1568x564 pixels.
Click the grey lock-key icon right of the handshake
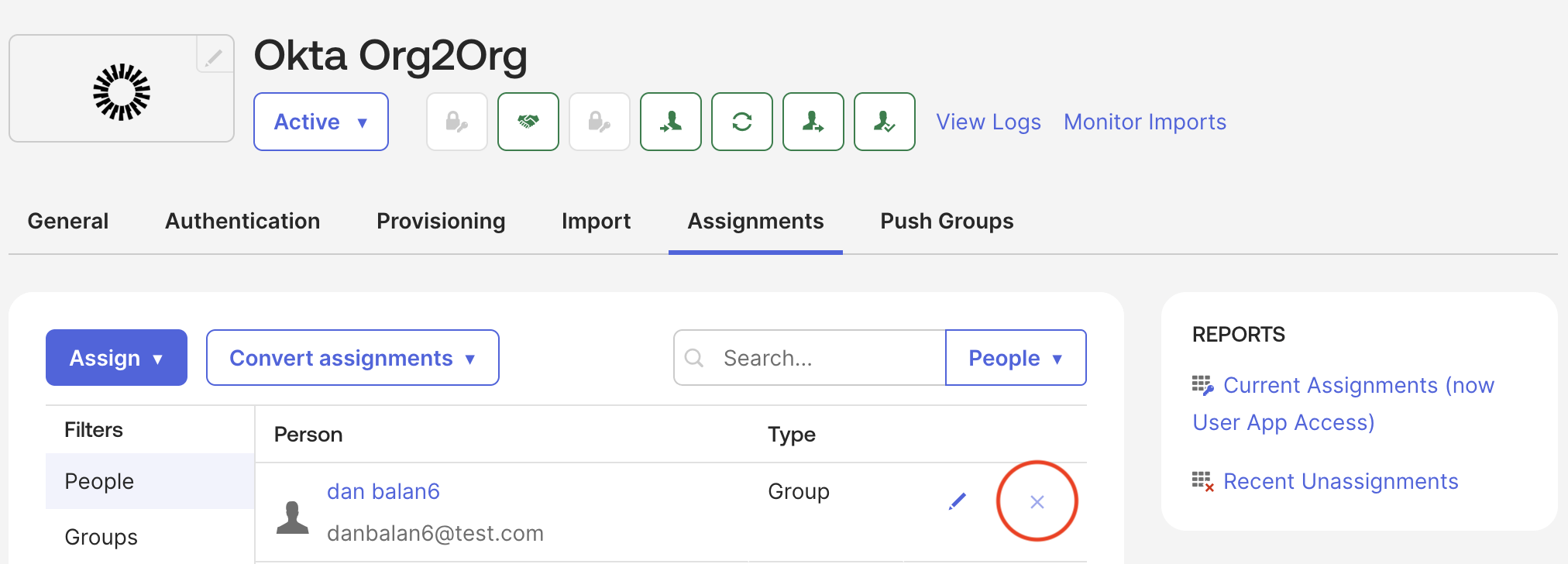coord(600,122)
